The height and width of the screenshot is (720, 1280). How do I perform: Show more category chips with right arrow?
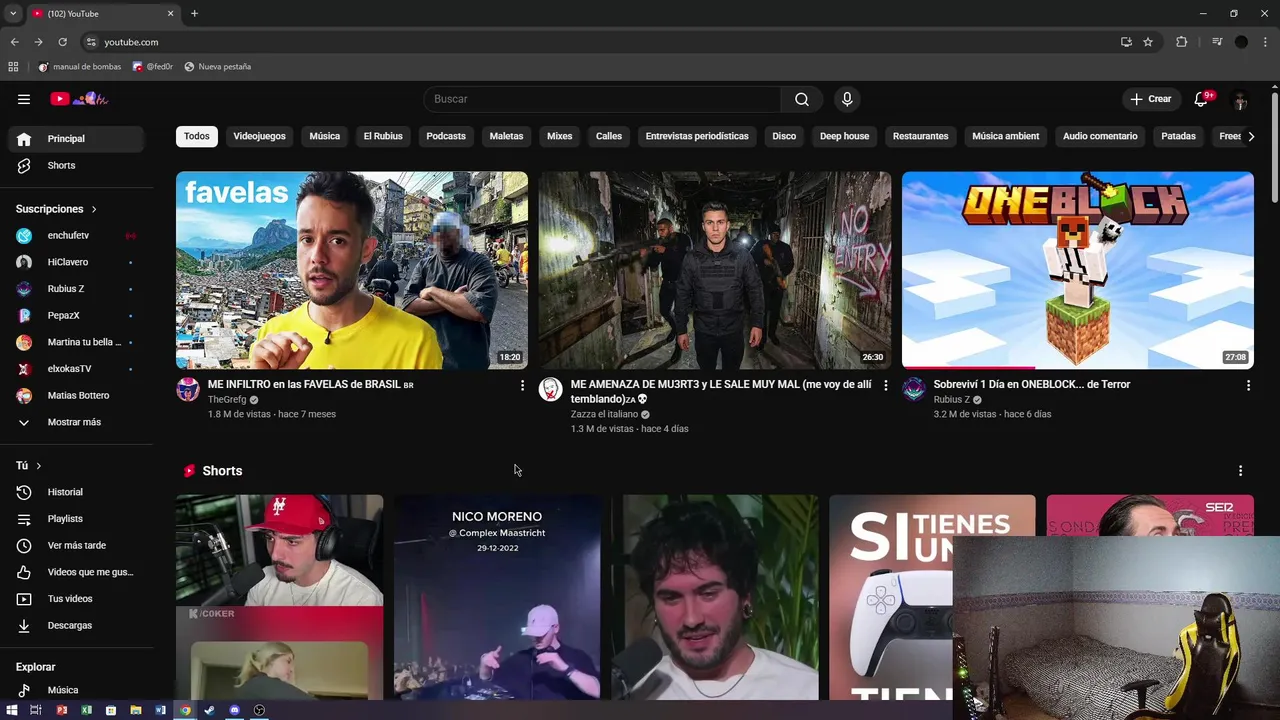pos(1250,136)
